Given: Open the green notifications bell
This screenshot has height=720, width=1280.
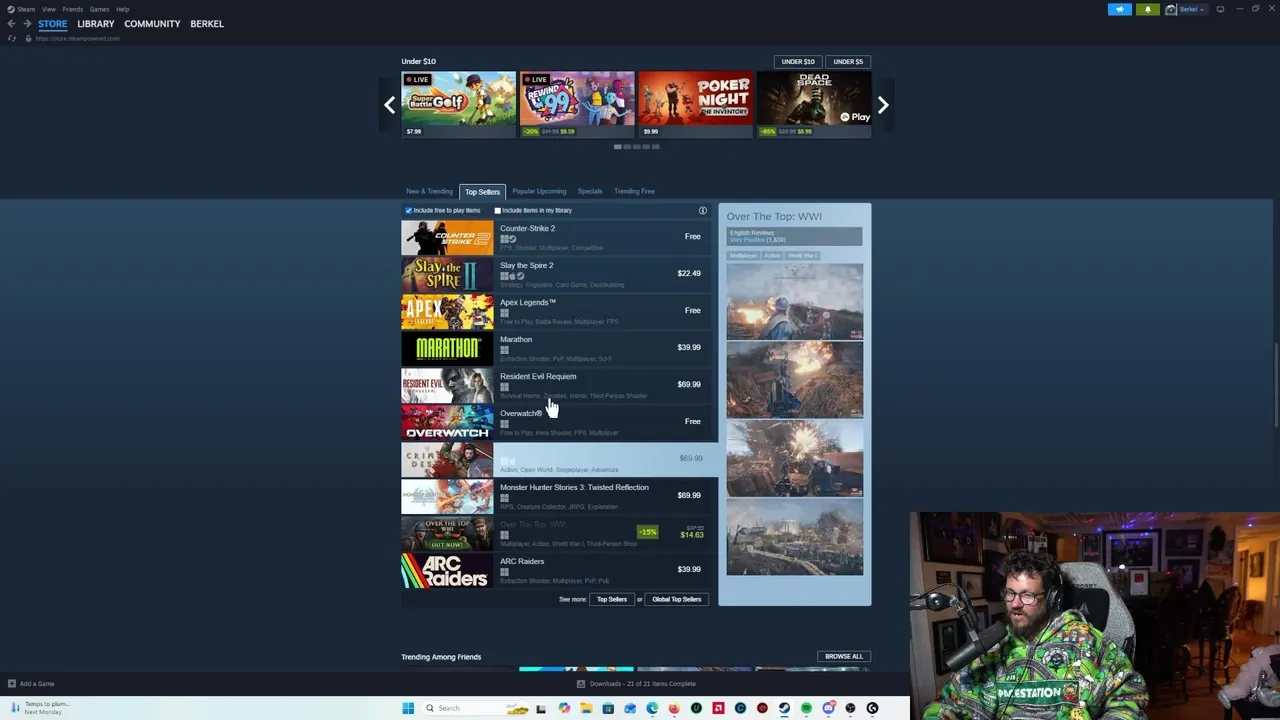Looking at the screenshot, I should pos(1147,9).
